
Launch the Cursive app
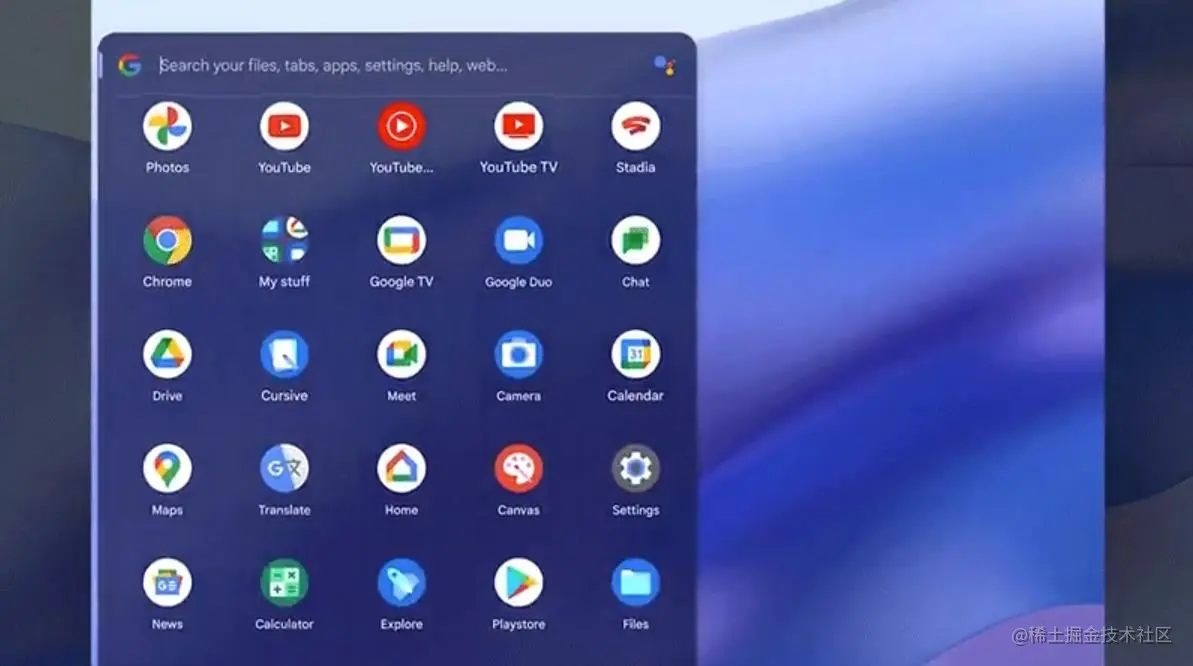click(284, 355)
